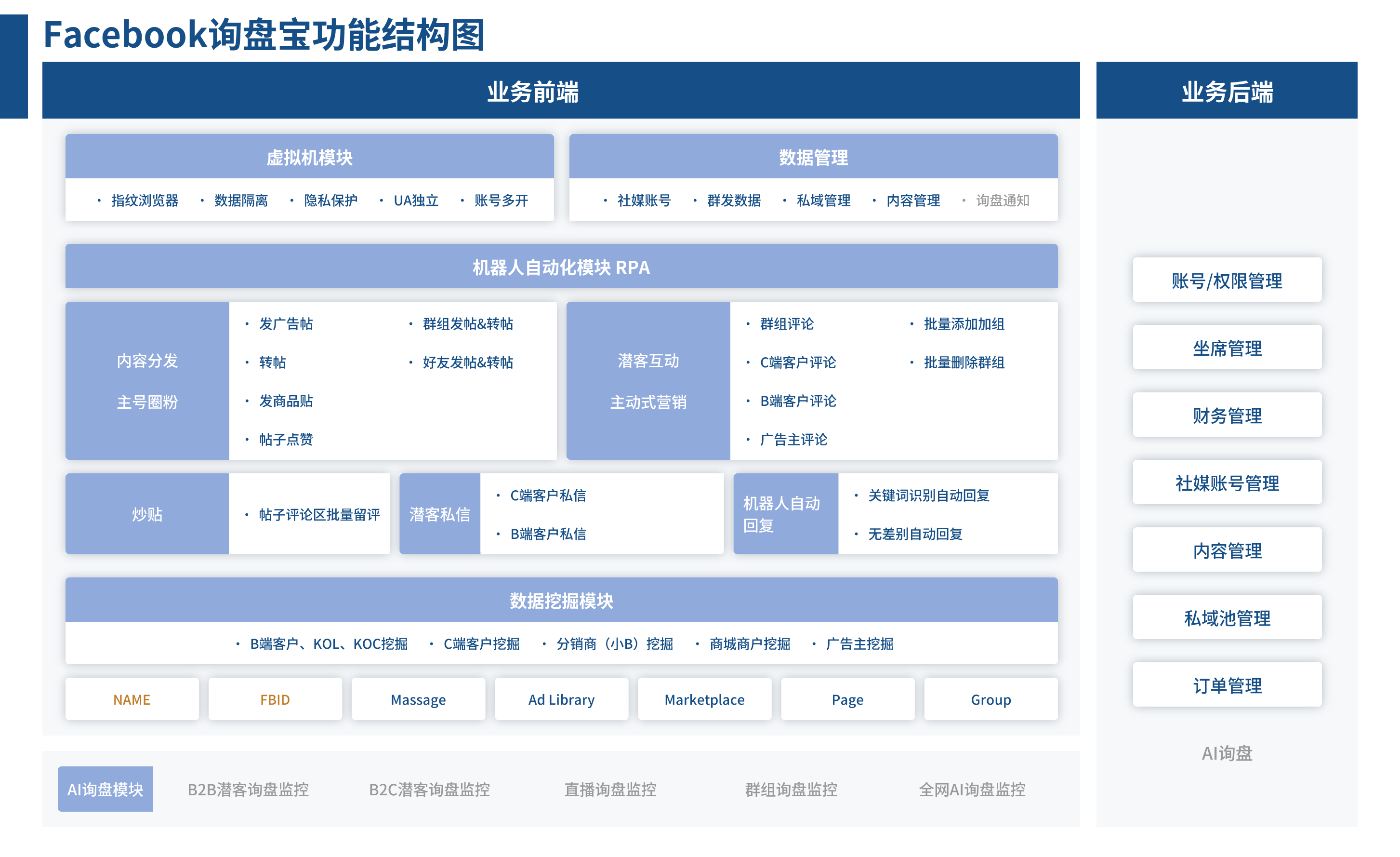The height and width of the screenshot is (857, 1400).
Task: Click the Group box
Action: coord(991,699)
